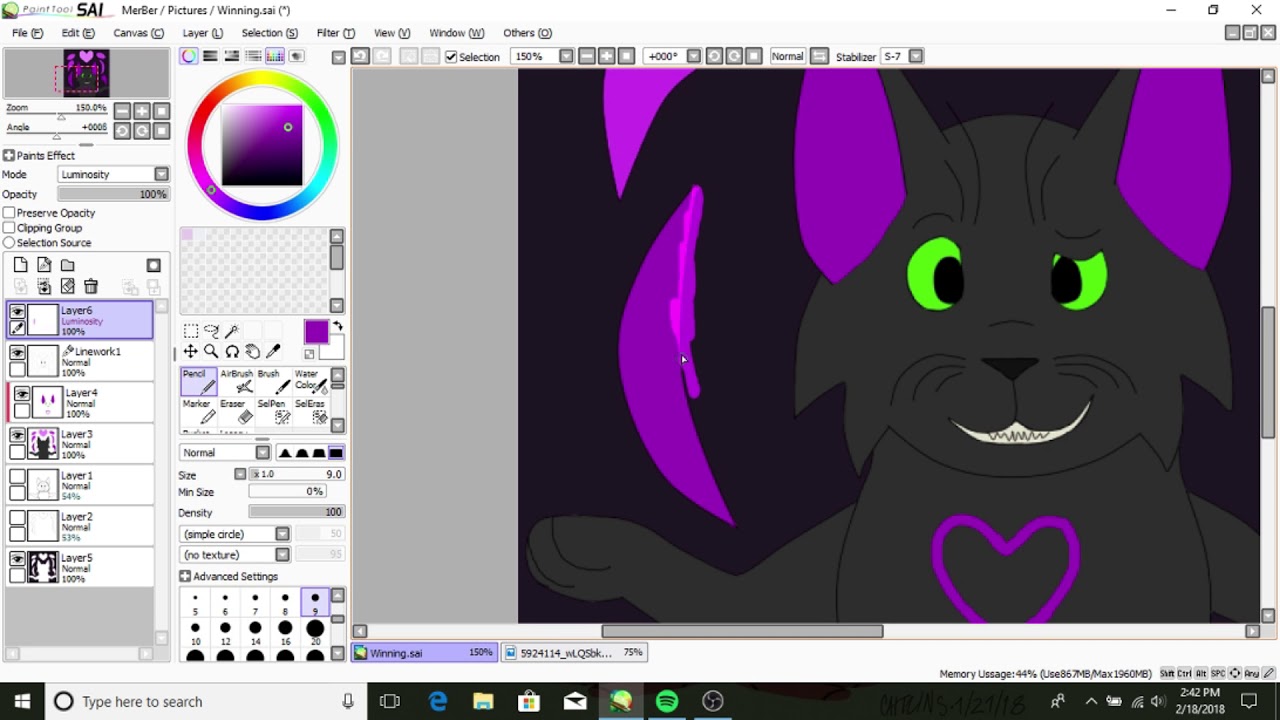Click the horizontal canvas scrollbar
1280x720 pixels.
742,631
